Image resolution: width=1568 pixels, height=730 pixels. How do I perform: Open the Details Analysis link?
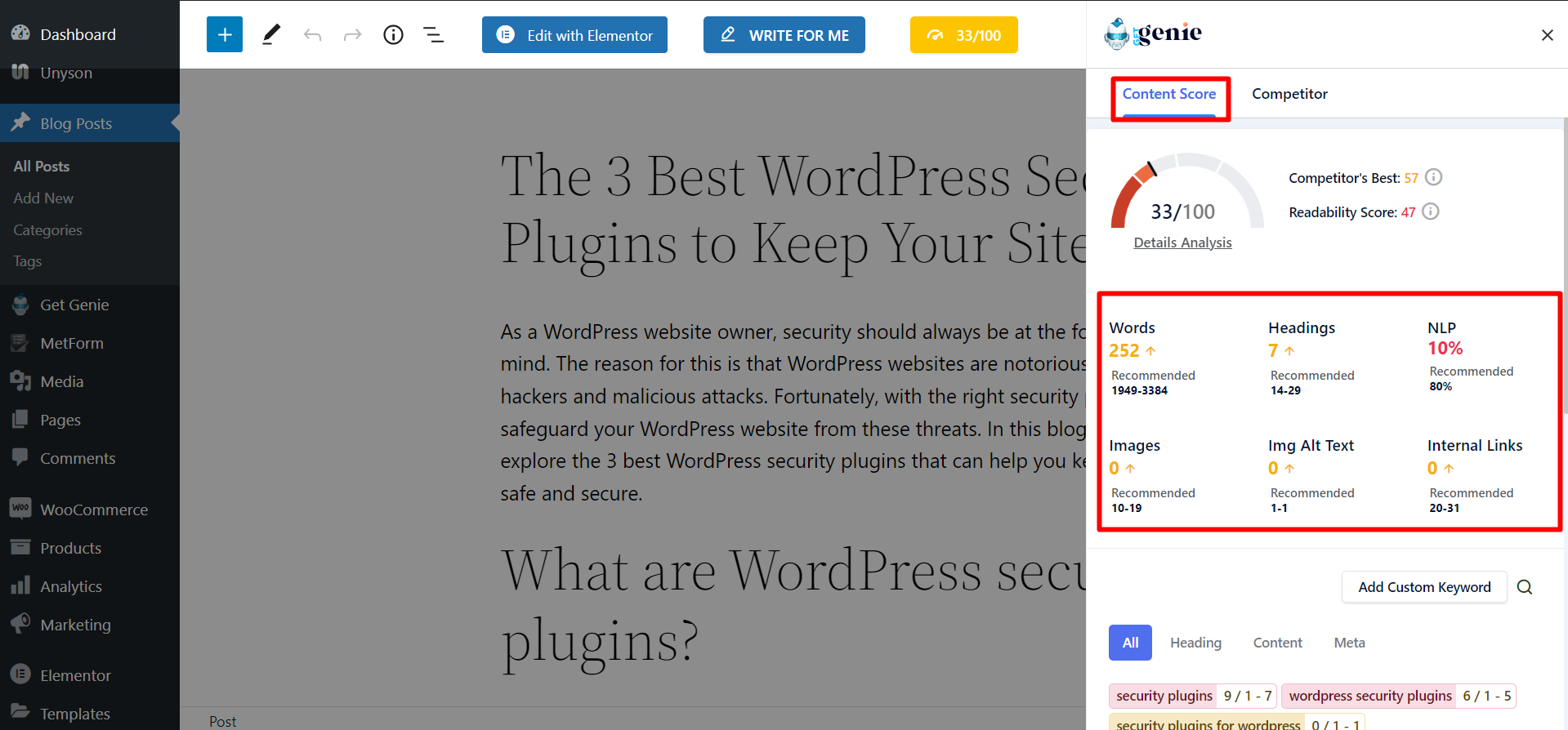[x=1182, y=243]
